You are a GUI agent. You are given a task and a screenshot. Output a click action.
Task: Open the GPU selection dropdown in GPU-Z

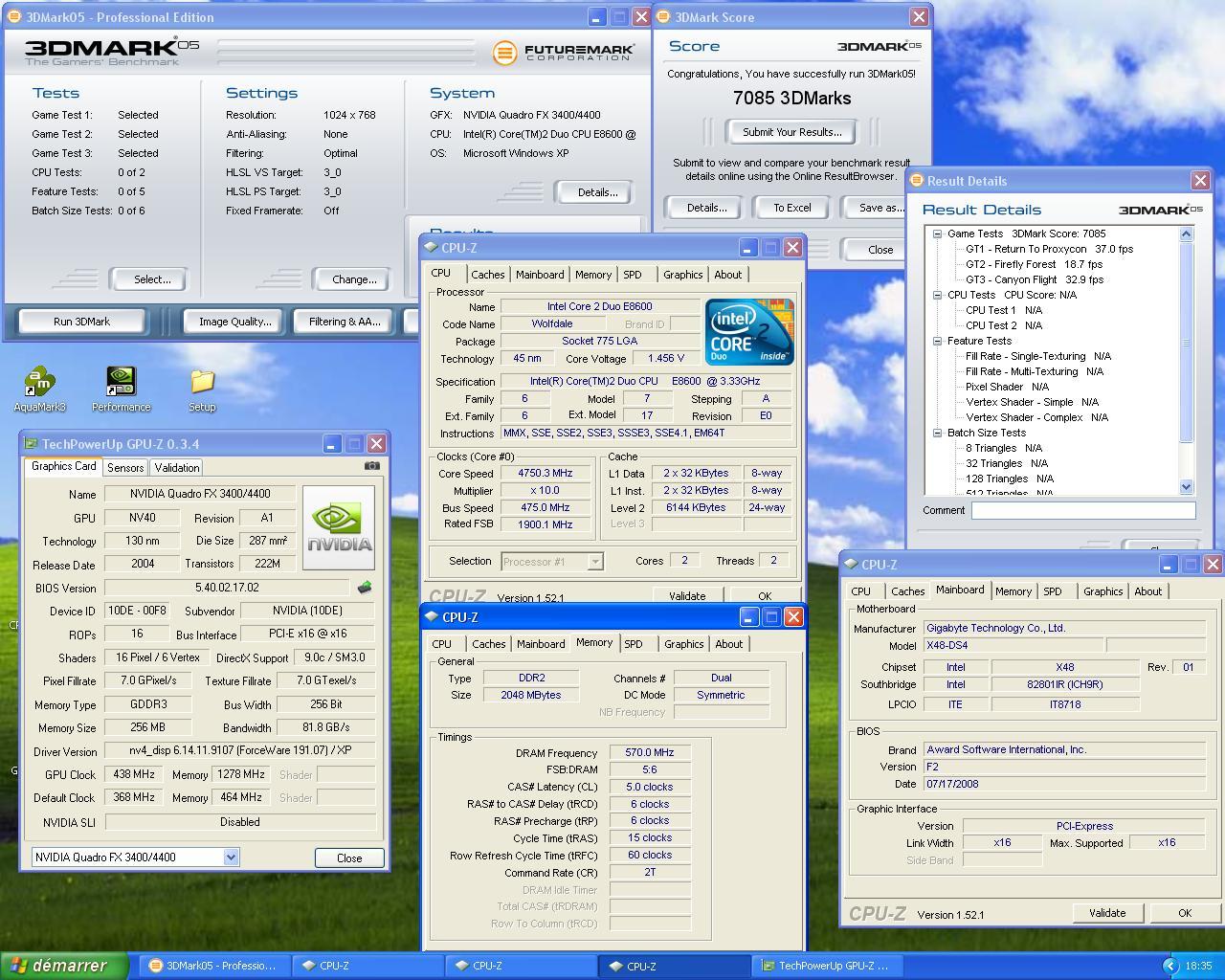pos(231,857)
